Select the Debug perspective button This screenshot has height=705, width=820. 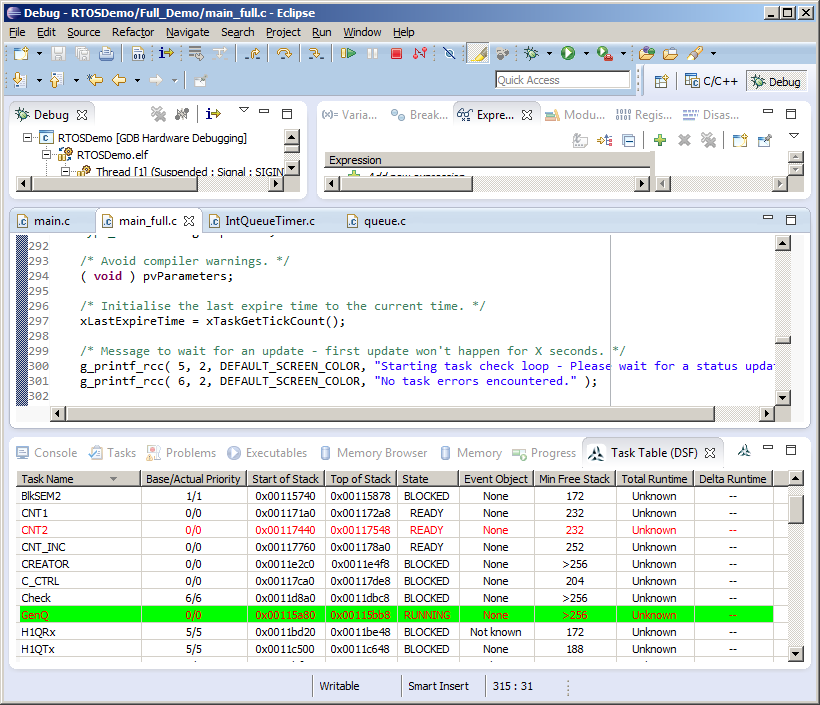(776, 81)
